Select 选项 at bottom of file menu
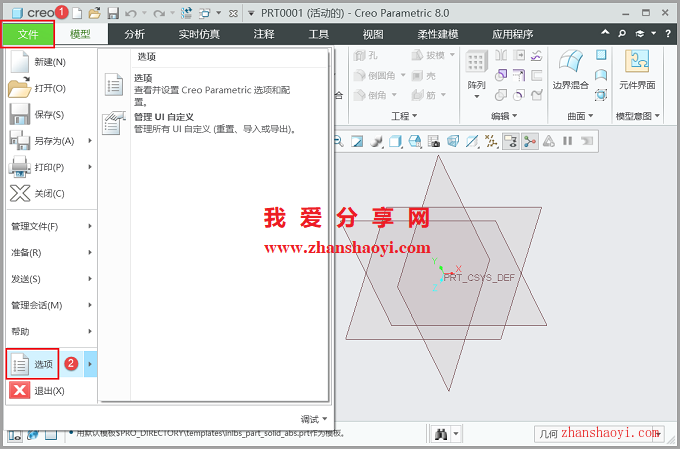The image size is (680, 449). pyautogui.click(x=33, y=364)
